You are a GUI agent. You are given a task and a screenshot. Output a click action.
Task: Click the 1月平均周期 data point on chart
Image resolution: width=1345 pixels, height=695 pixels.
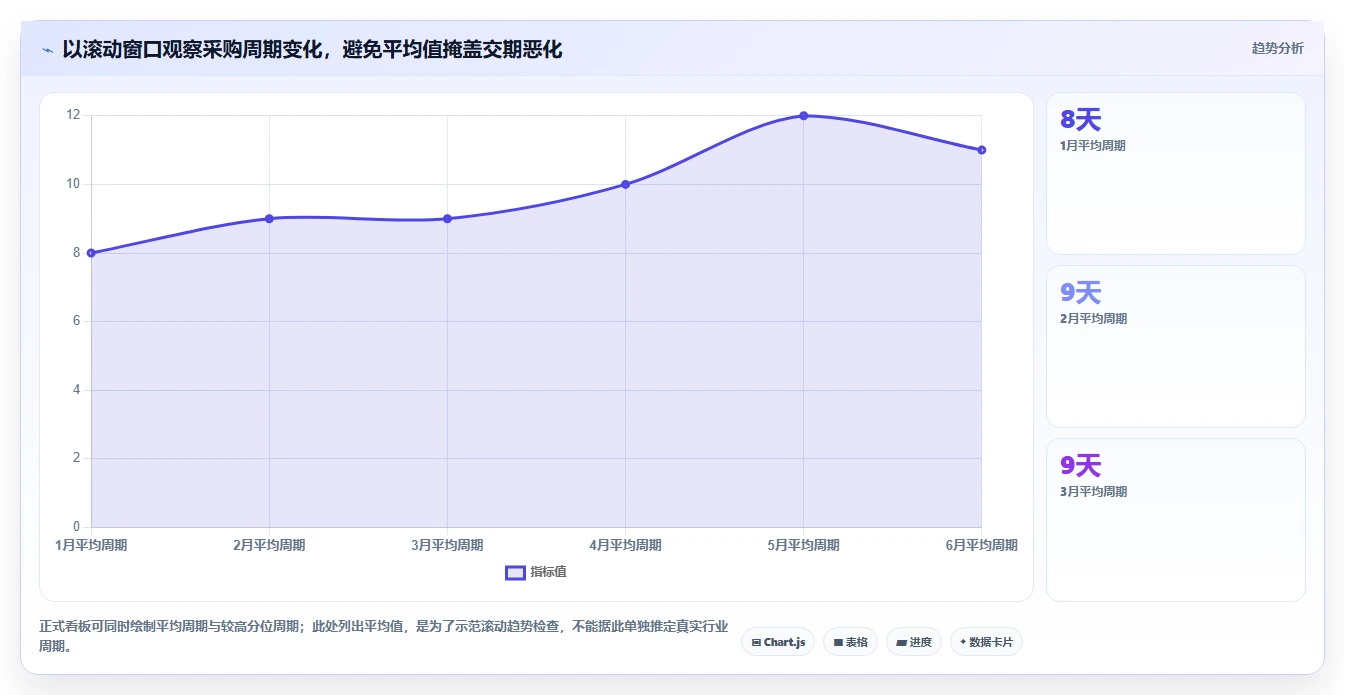pyautogui.click(x=91, y=253)
